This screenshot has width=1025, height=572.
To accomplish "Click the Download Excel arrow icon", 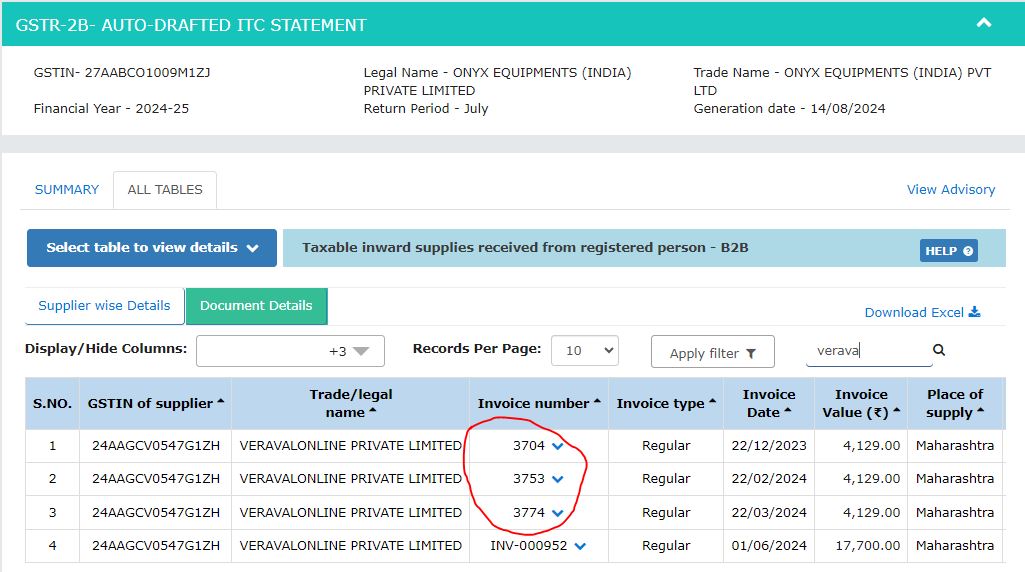I will pyautogui.click(x=975, y=312).
